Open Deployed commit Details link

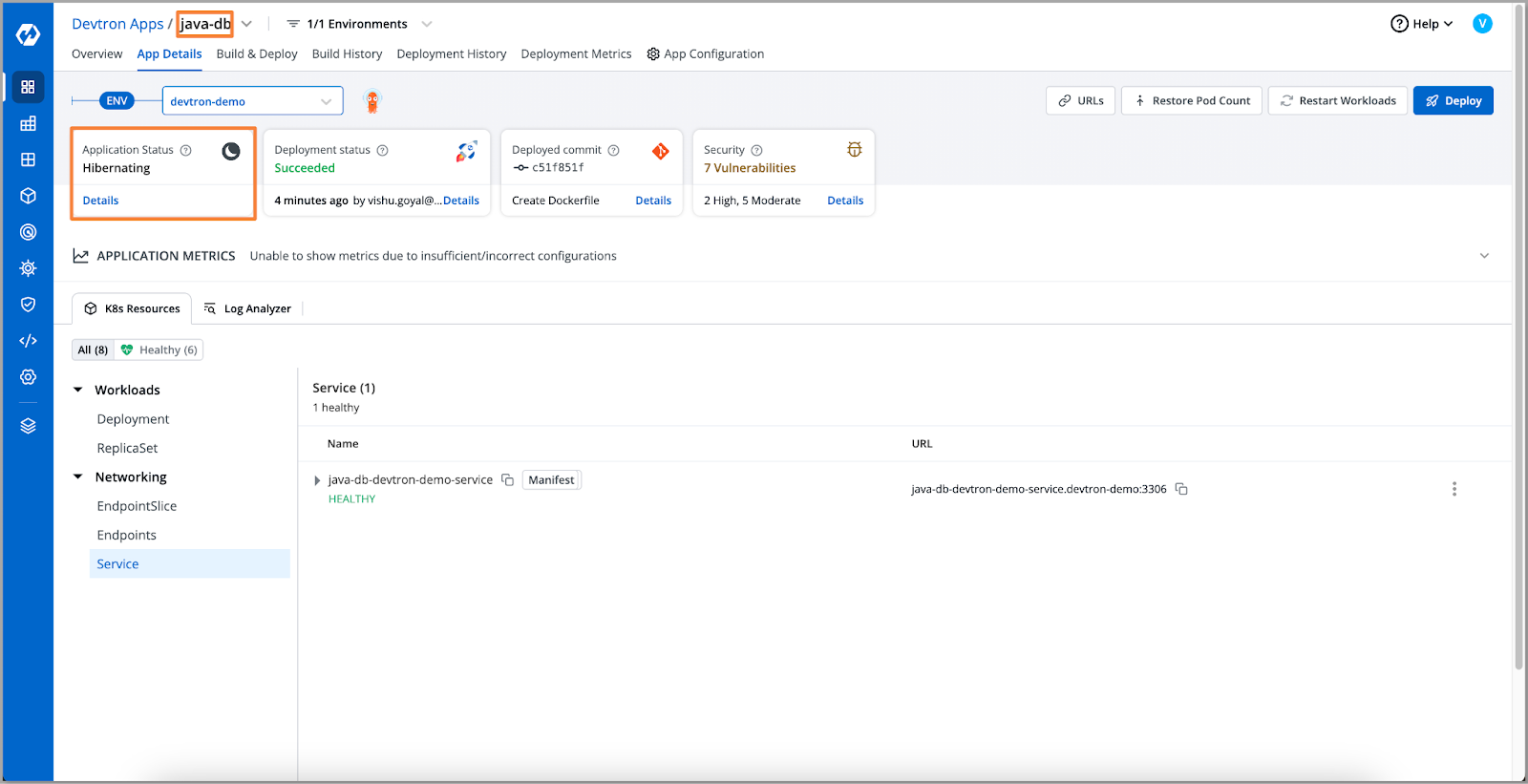point(653,201)
